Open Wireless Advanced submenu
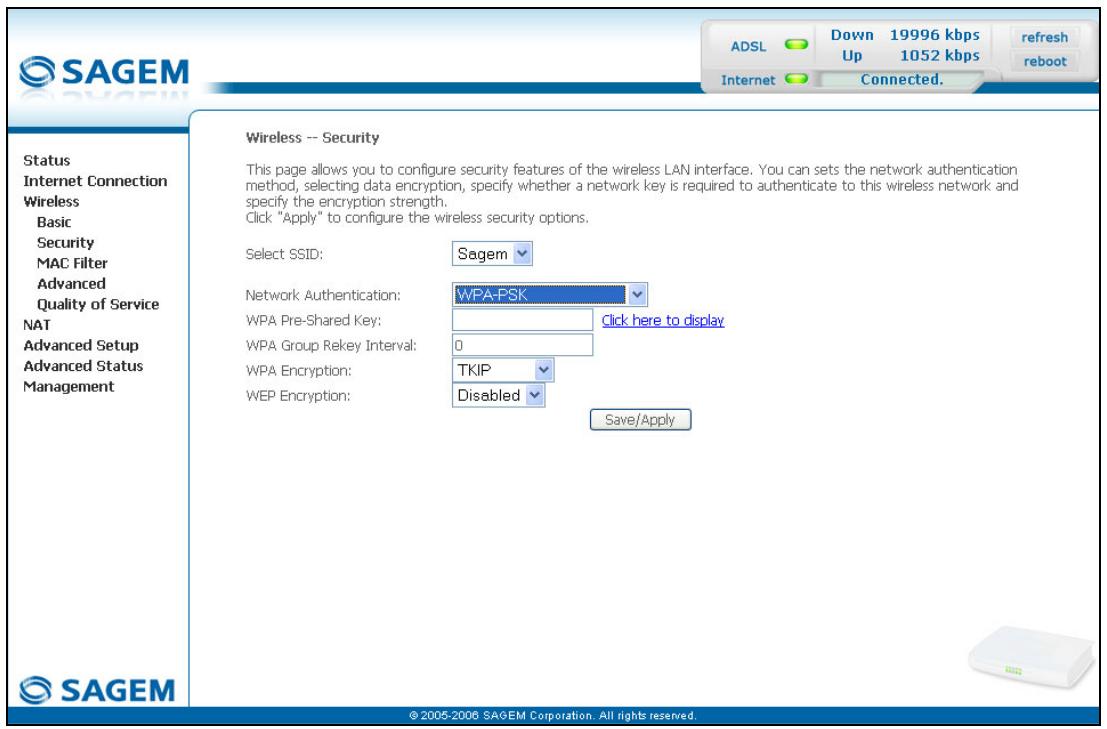The width and height of the screenshot is (1107, 729). (x=71, y=283)
